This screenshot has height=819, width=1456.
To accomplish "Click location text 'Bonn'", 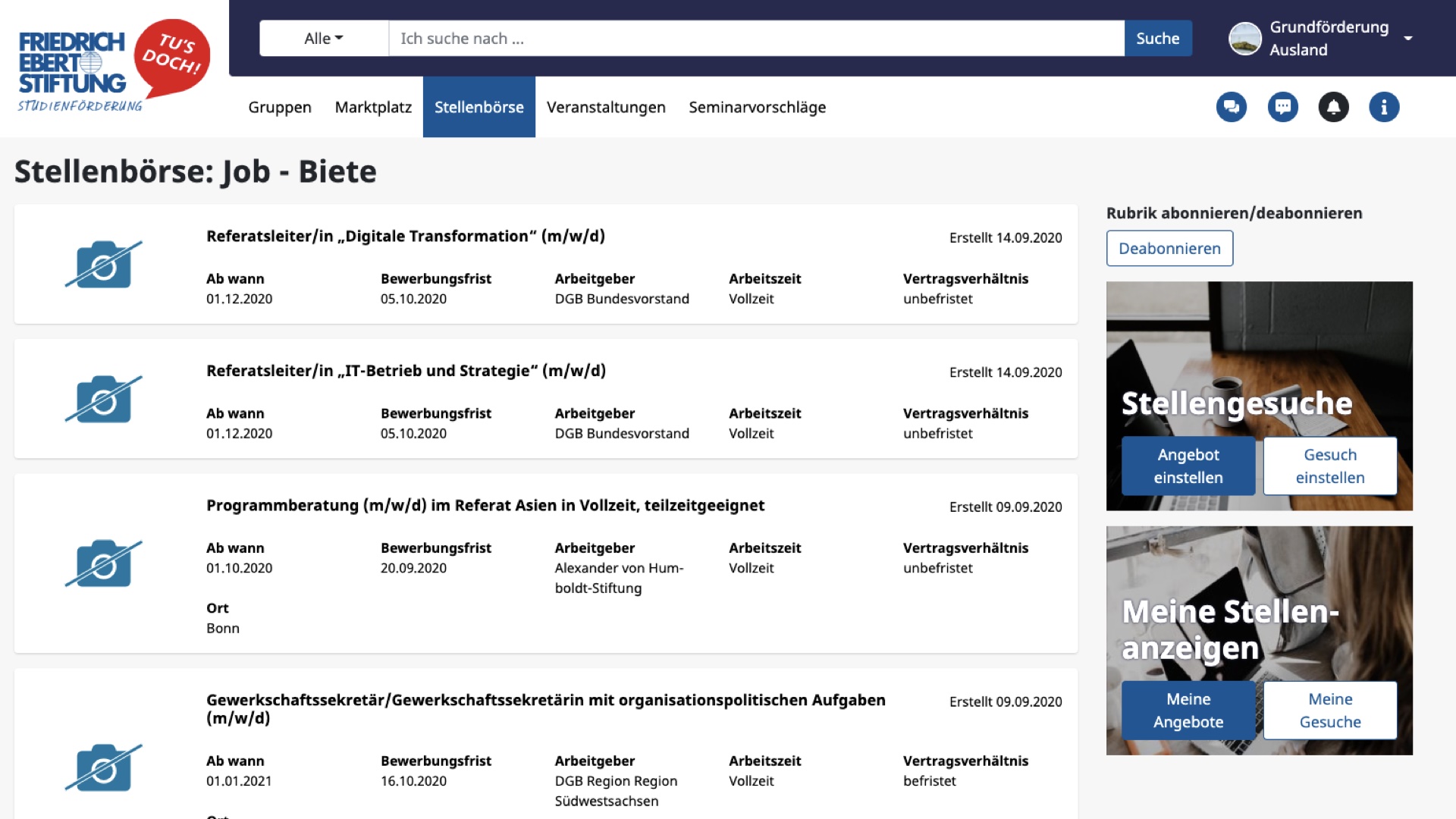I will 223,628.
